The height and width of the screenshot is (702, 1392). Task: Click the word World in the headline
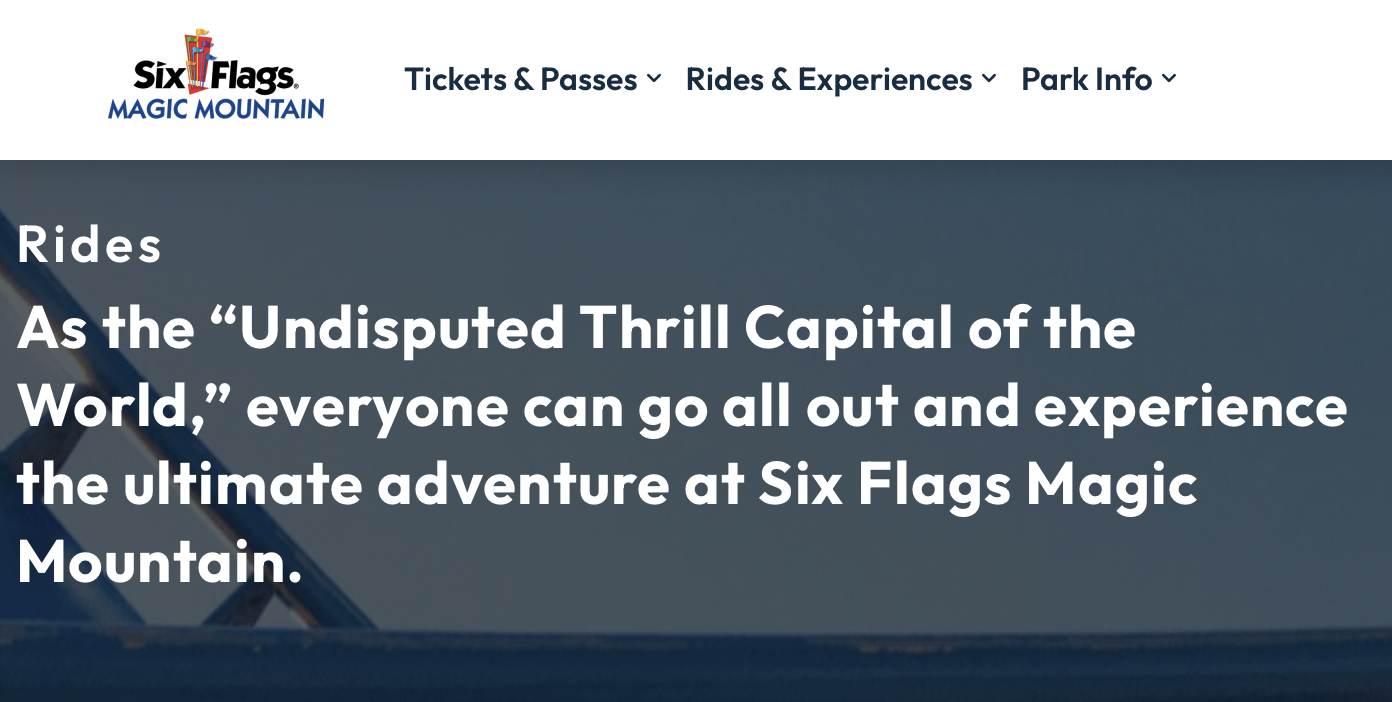pos(101,406)
